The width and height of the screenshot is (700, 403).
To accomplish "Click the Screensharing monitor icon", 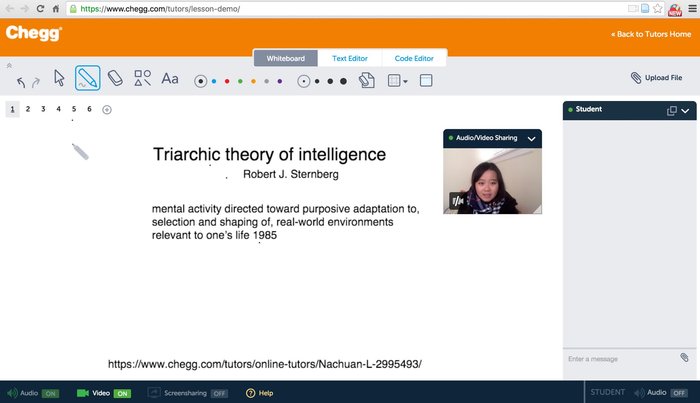I will 154,393.
